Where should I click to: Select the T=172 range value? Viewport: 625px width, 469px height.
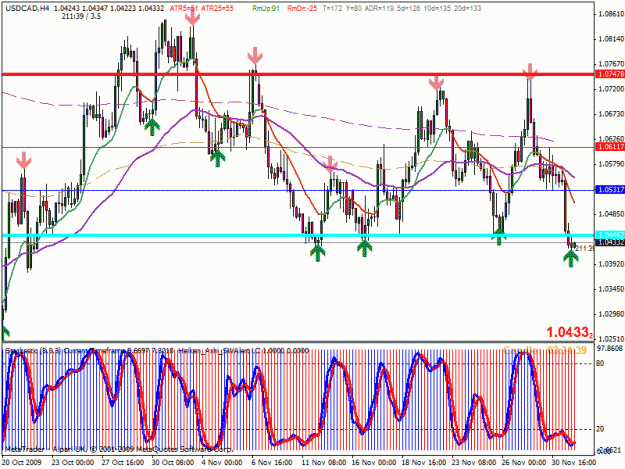coord(332,8)
